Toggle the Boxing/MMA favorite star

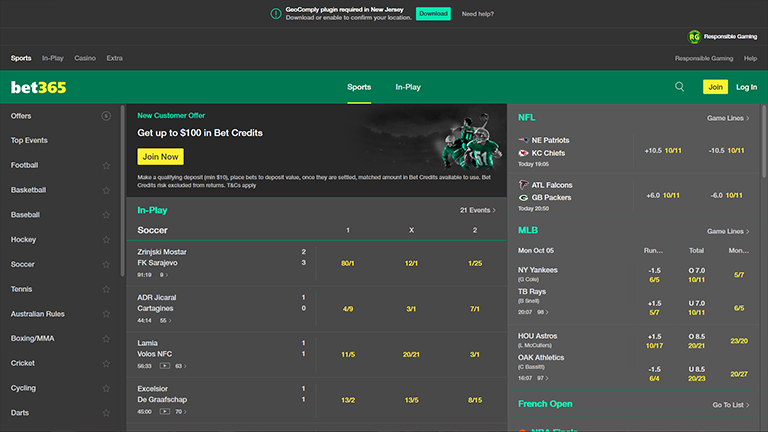pyautogui.click(x=106, y=338)
